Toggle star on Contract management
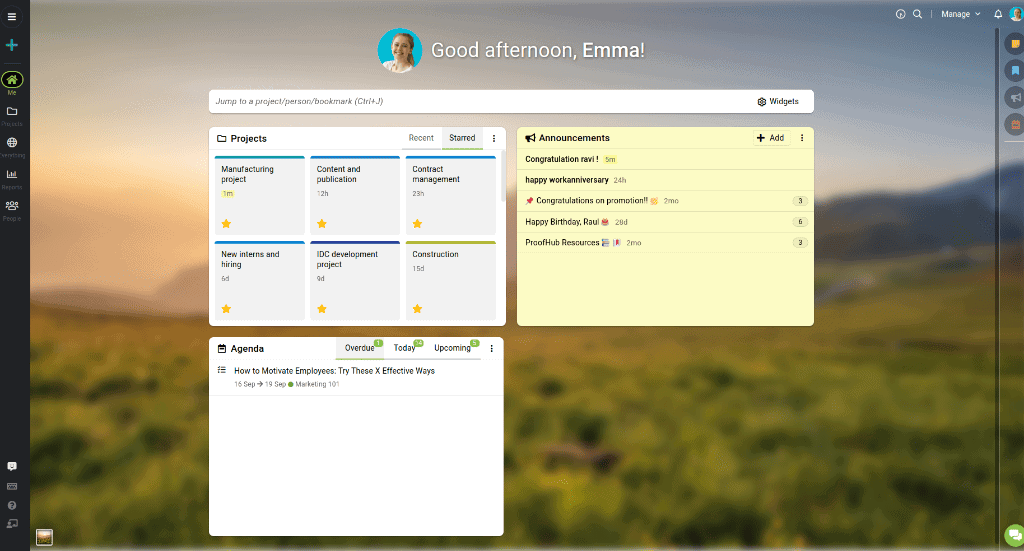The height and width of the screenshot is (551, 1024). [x=417, y=224]
